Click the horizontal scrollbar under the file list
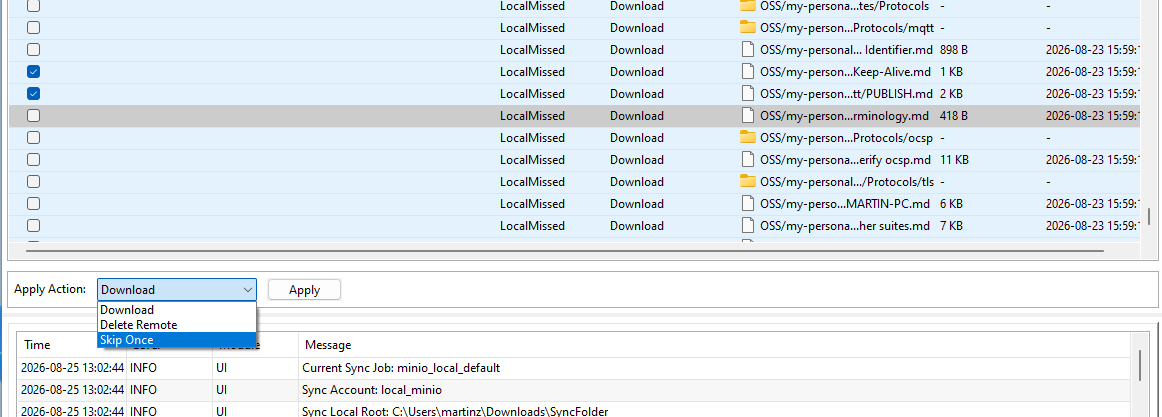The image size is (1162, 417). coord(565,252)
